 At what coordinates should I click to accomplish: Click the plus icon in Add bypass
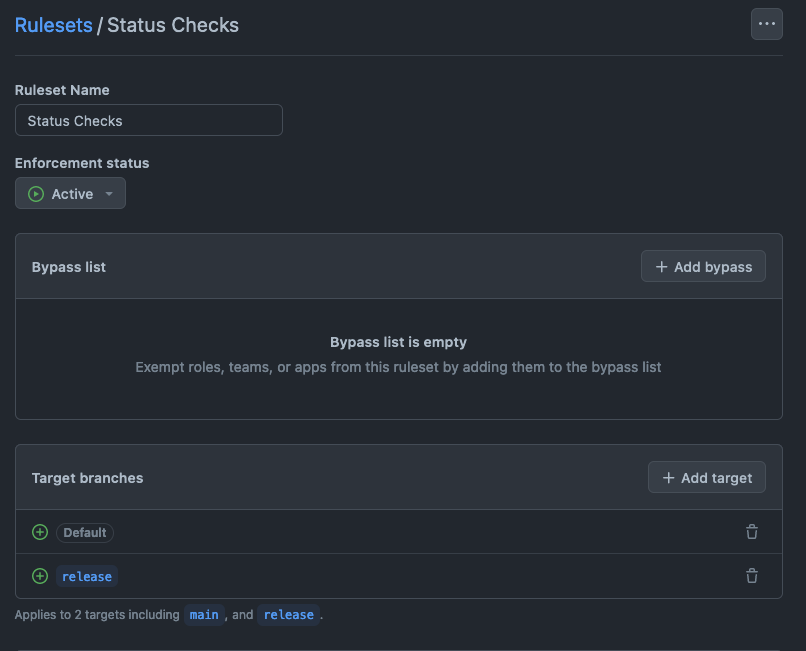[661, 267]
